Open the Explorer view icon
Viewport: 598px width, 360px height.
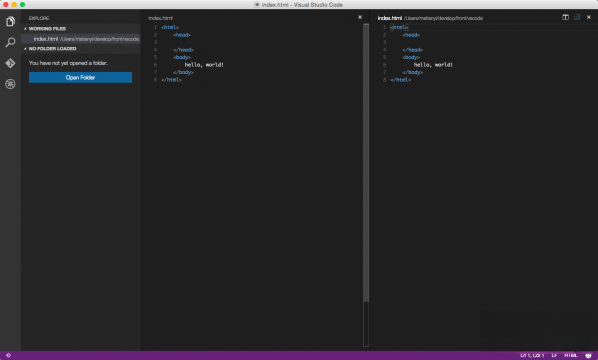(x=10, y=22)
